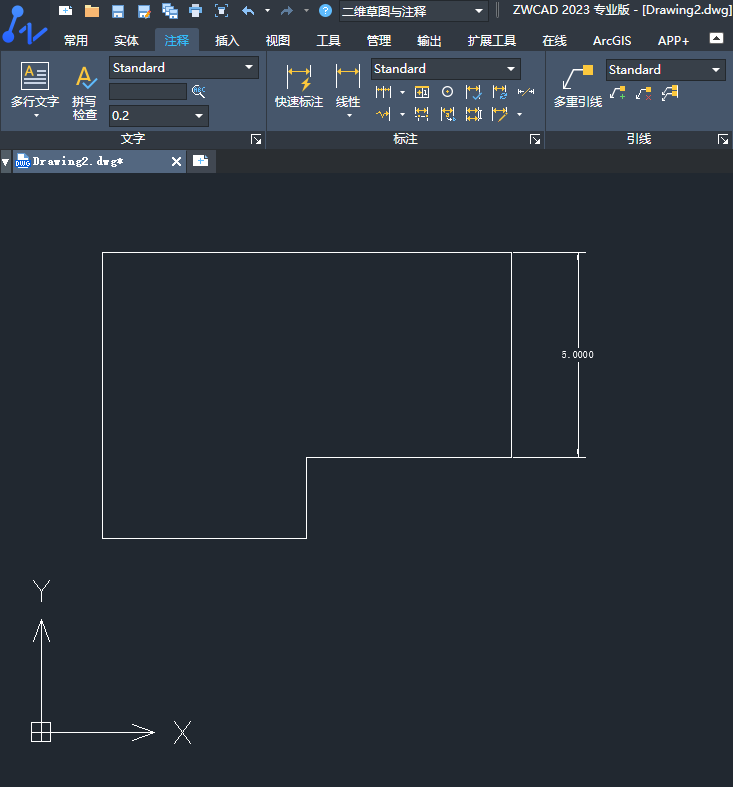Click the 线性 linear dimension tool

tap(347, 86)
